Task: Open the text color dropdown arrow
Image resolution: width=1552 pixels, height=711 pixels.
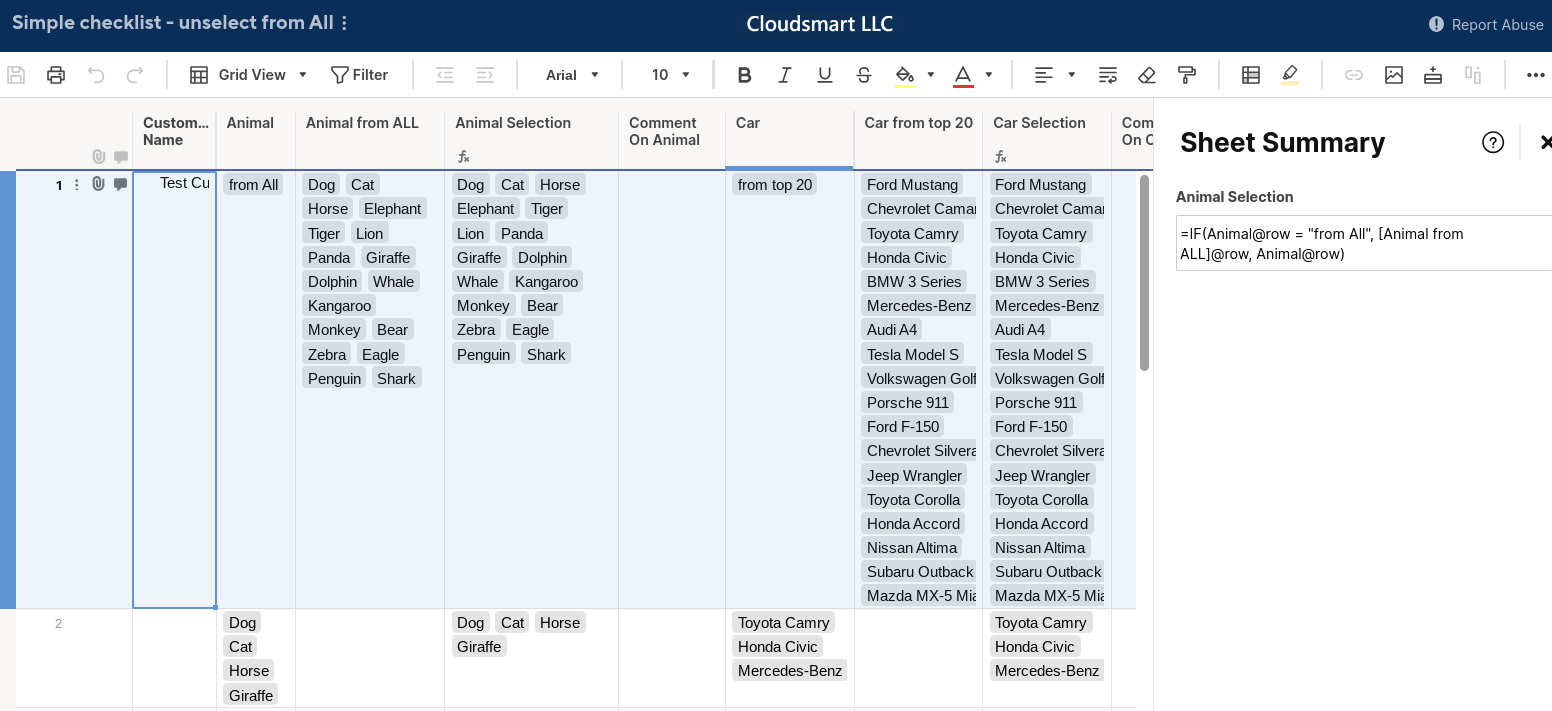Action: 989,75
